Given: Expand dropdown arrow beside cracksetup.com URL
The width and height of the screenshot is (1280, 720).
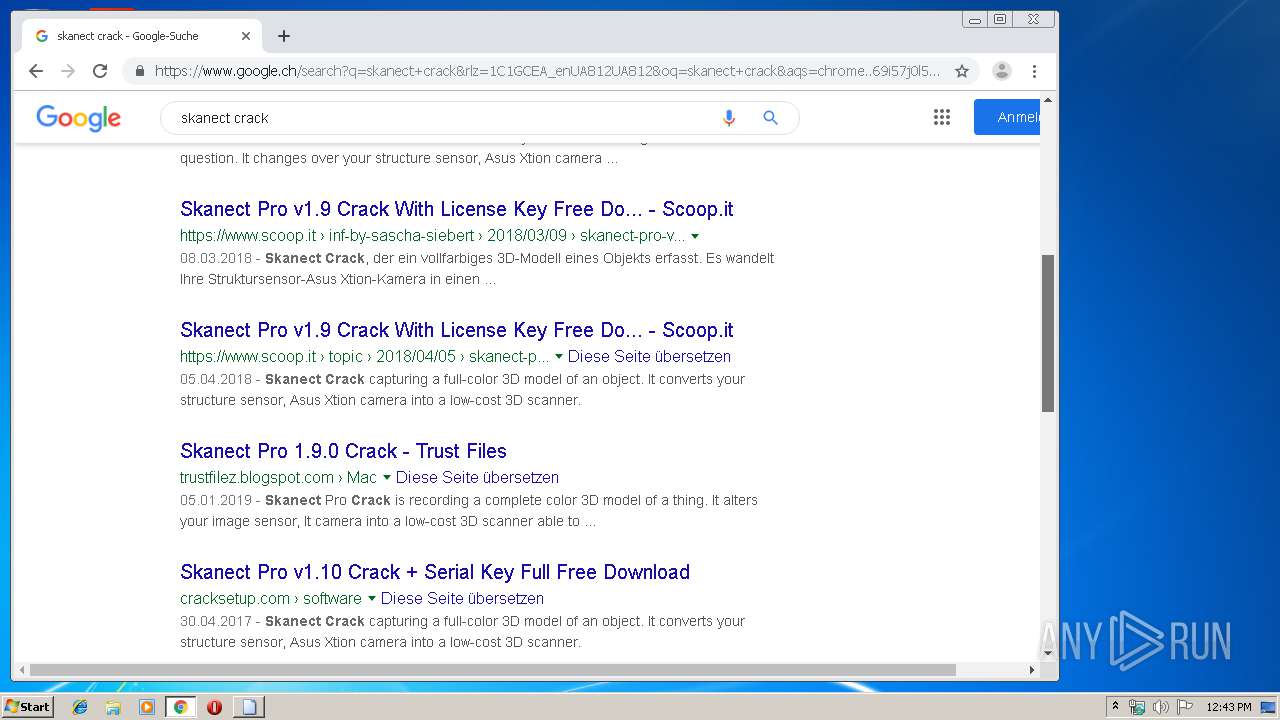Looking at the screenshot, I should (372, 599).
